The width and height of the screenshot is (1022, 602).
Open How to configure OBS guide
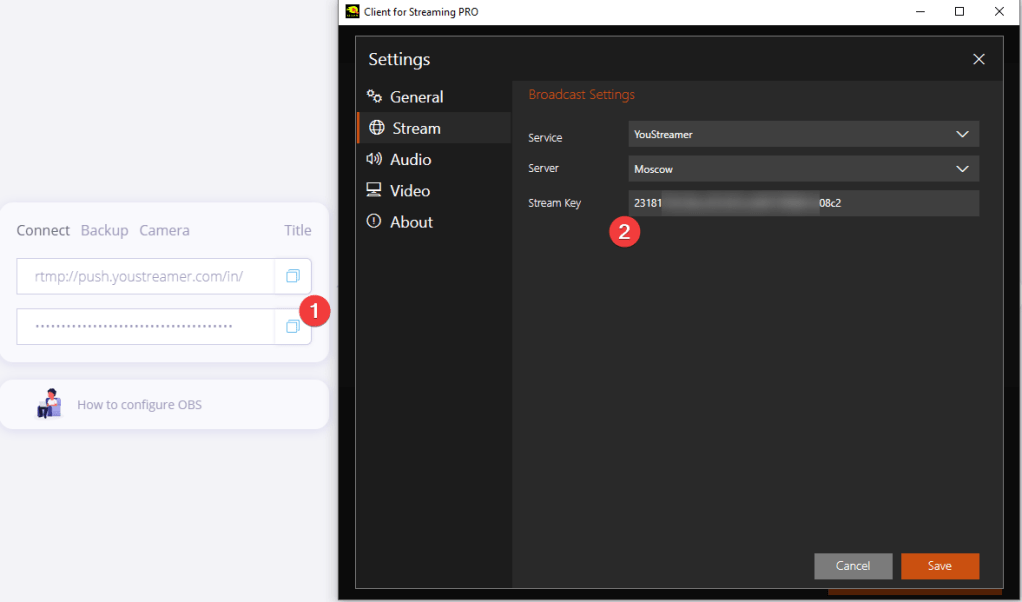pyautogui.click(x=139, y=405)
